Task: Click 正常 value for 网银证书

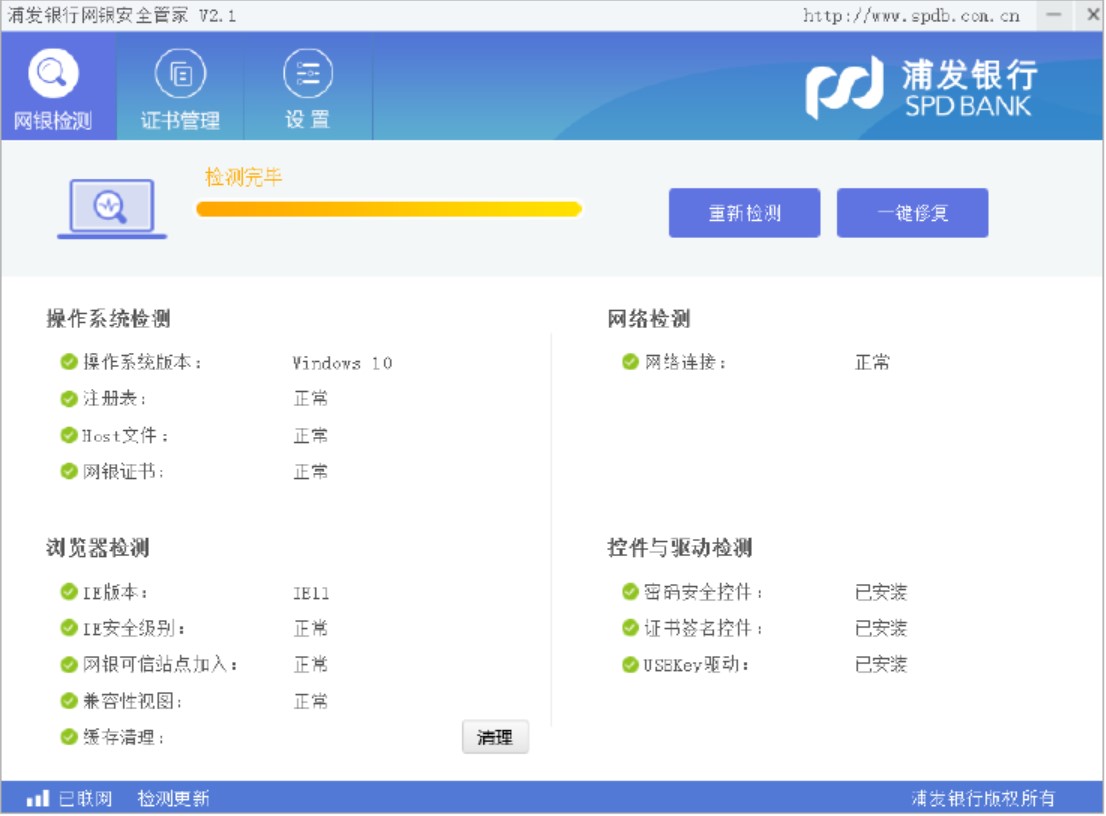Action: click(310, 472)
